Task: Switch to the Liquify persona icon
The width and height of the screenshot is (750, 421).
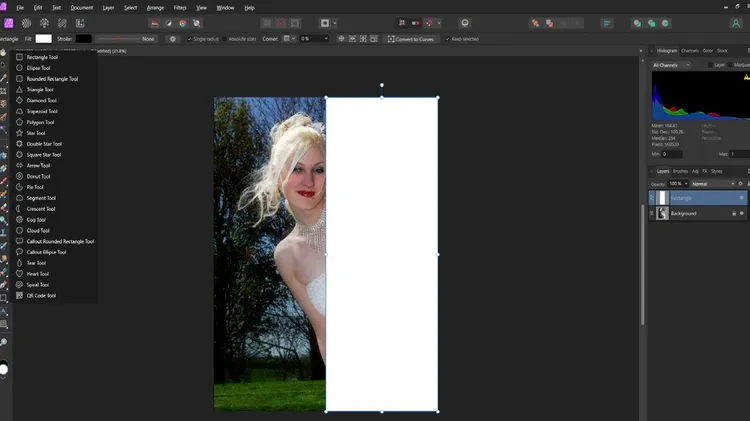Action: coord(26,23)
